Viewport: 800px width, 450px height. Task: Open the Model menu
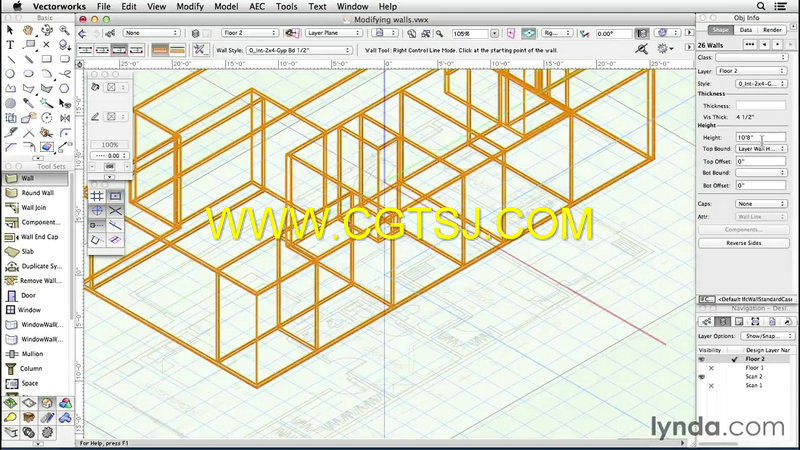pyautogui.click(x=226, y=6)
